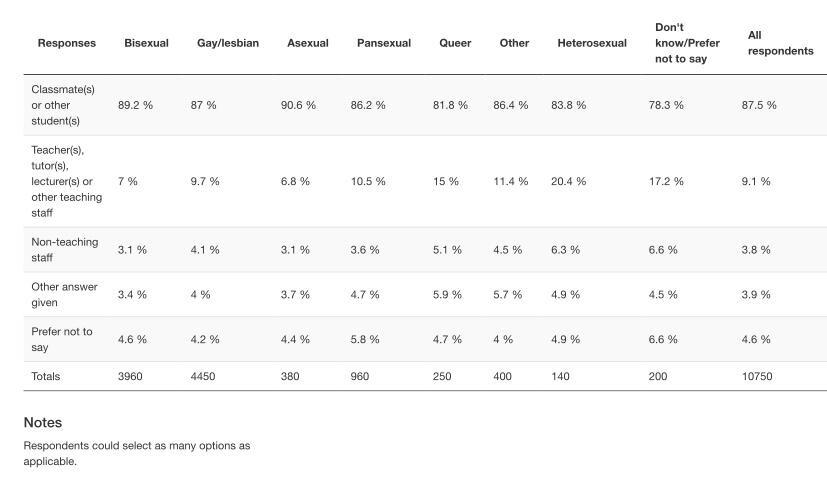Click the Heterosexual column header
Screen dimensions: 827x495
(592, 43)
